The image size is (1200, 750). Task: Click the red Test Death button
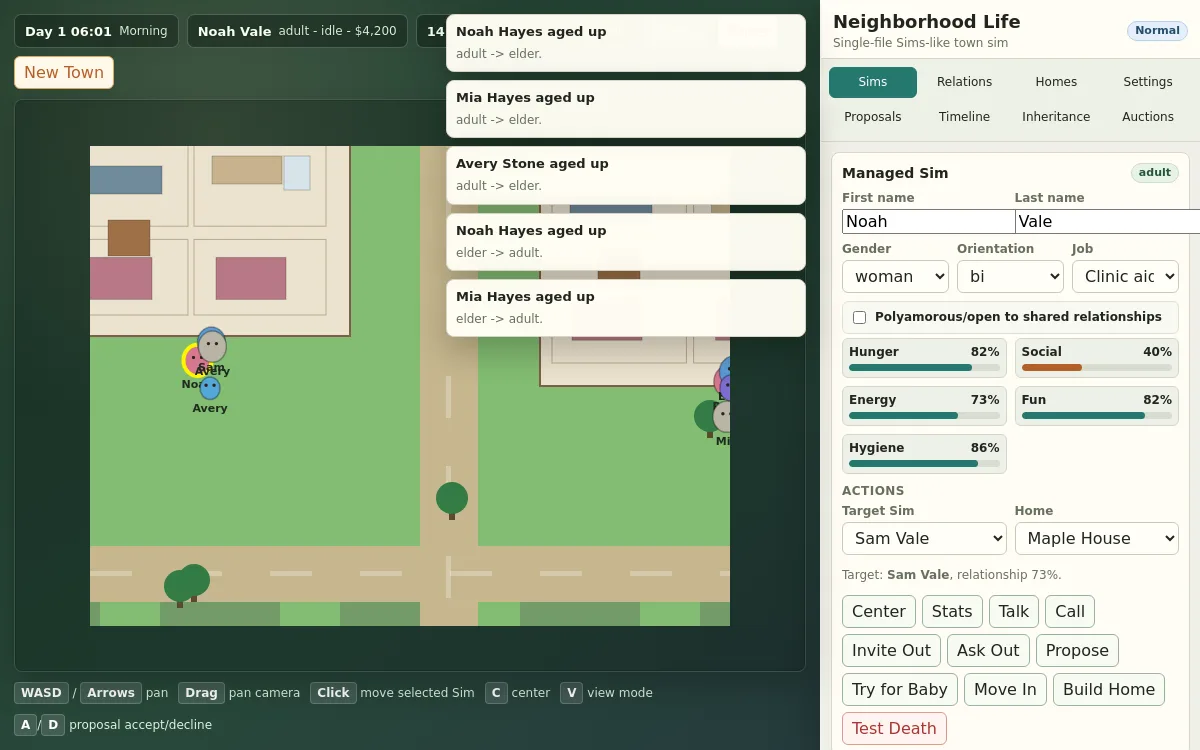click(x=894, y=728)
